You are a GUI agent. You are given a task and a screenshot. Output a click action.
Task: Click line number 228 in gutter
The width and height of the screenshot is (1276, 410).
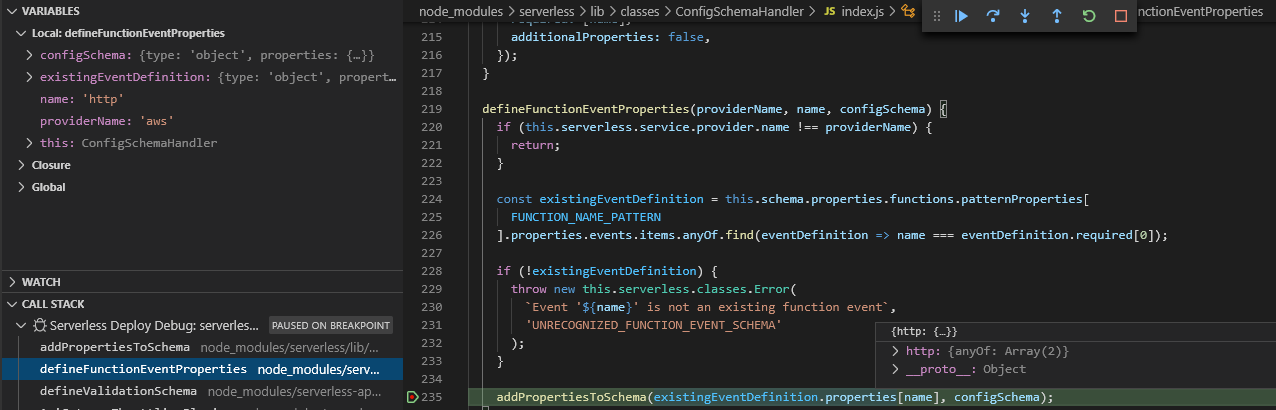pyautogui.click(x=432, y=271)
